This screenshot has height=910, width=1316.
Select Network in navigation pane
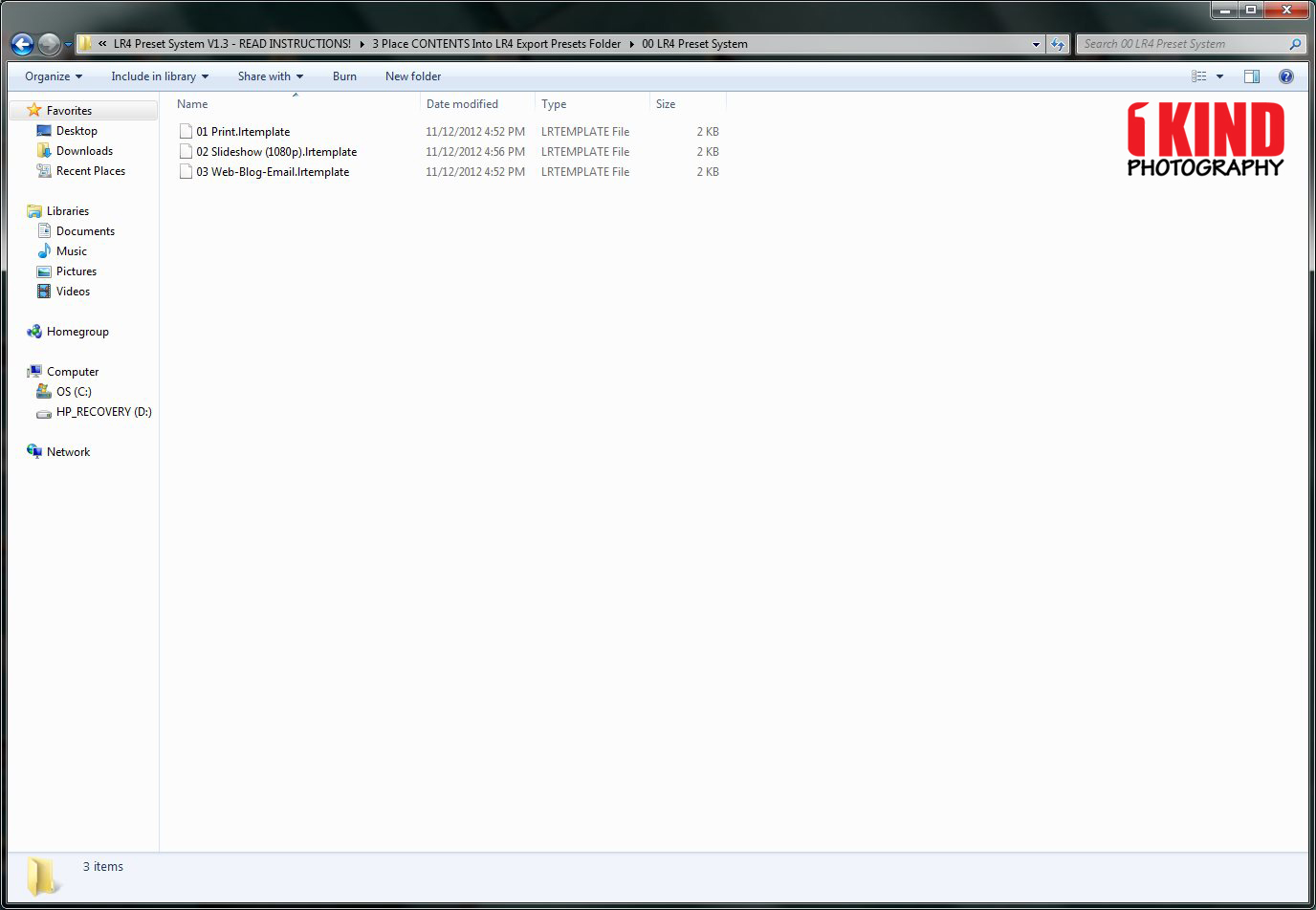68,452
